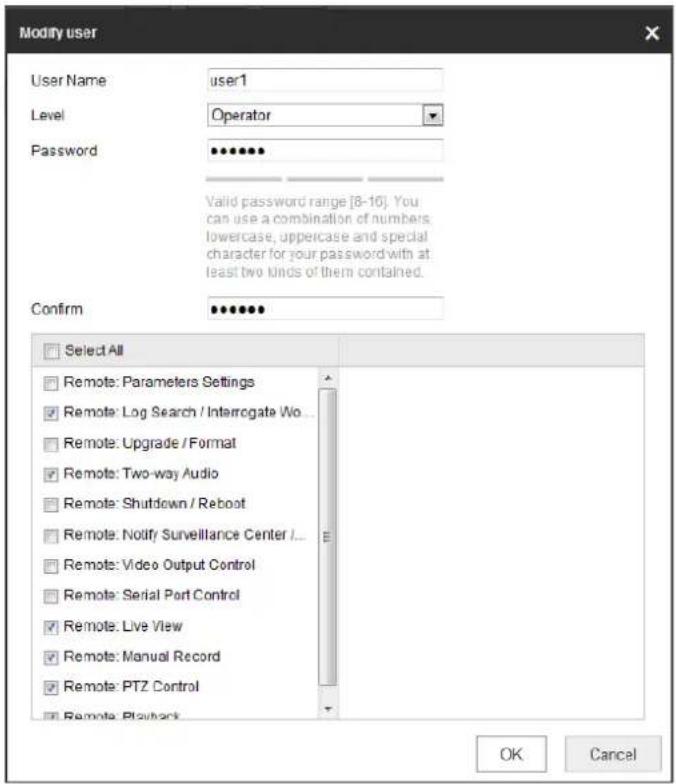Uncheck Remote: Live View permission

pyautogui.click(x=50, y=627)
